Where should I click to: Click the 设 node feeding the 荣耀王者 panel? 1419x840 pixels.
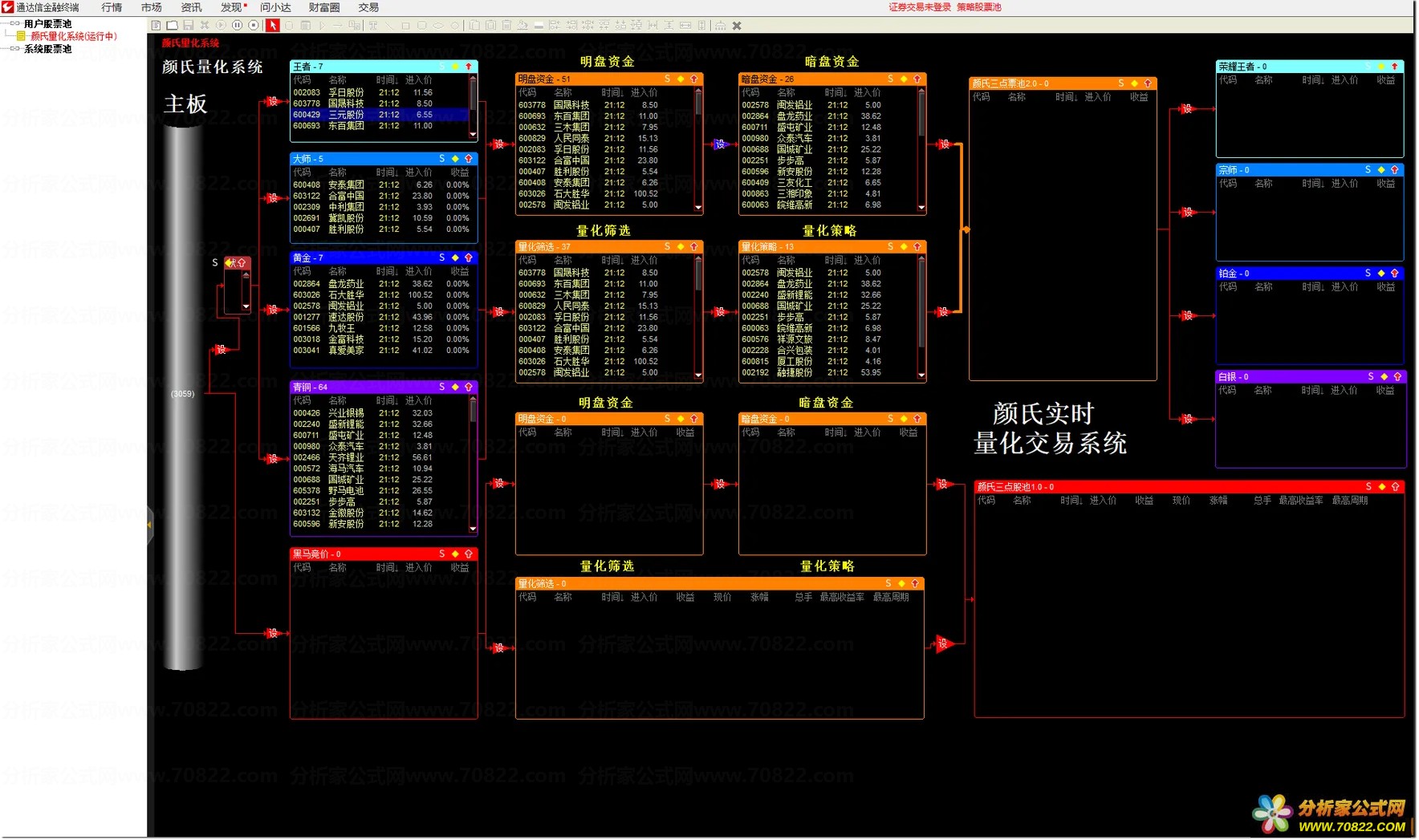point(1187,108)
